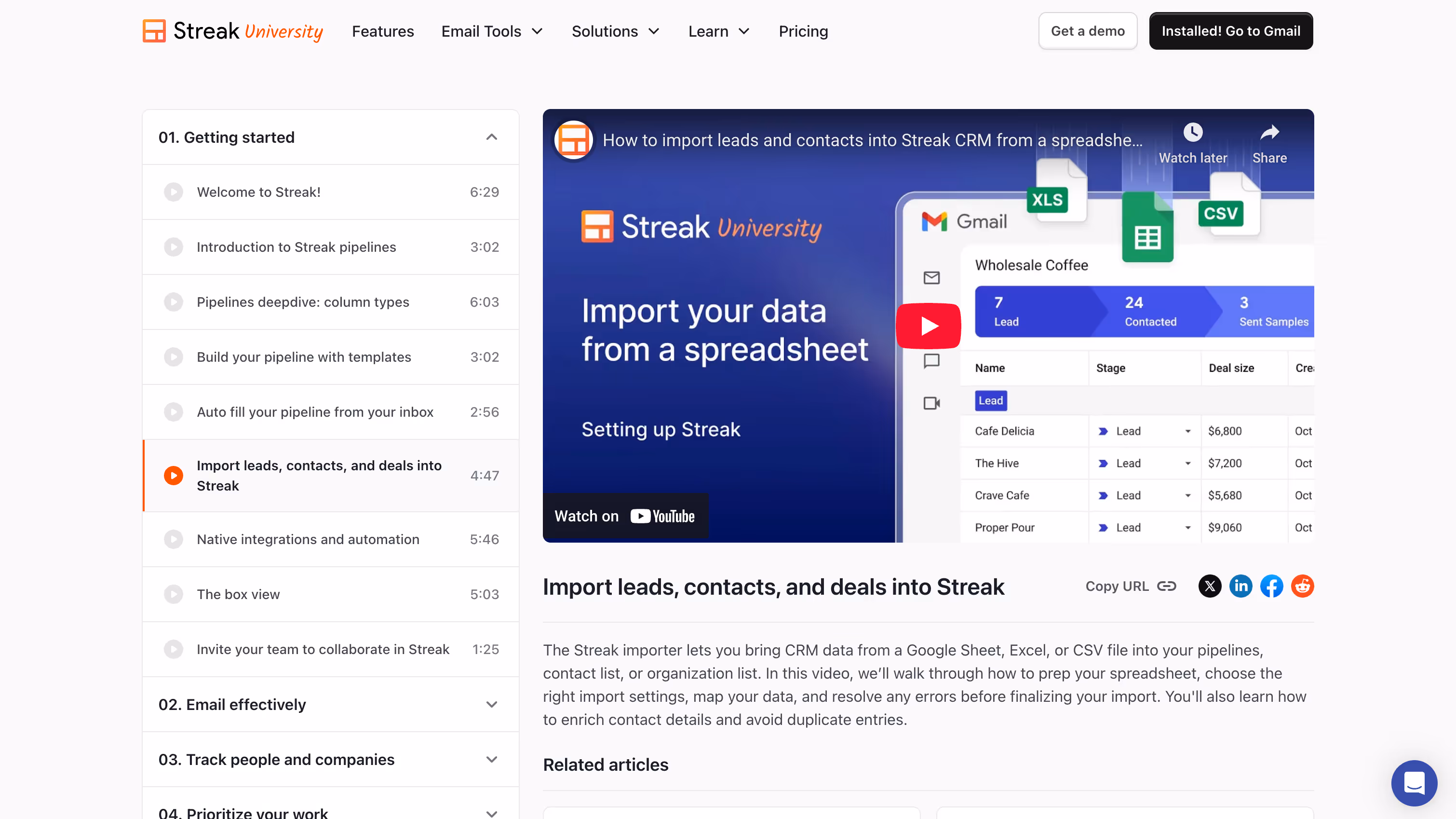Image resolution: width=1456 pixels, height=819 pixels.
Task: Open the Learn dropdown
Action: (x=718, y=31)
